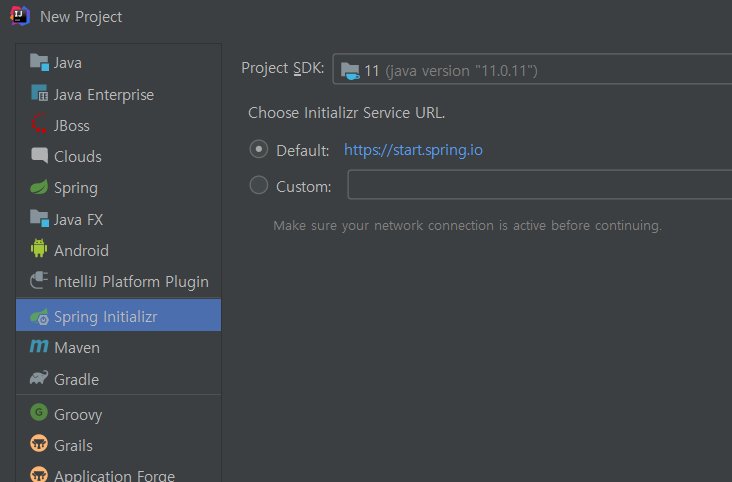Click the Java folder icon in sidebar
732x482 pixels.
(39, 62)
